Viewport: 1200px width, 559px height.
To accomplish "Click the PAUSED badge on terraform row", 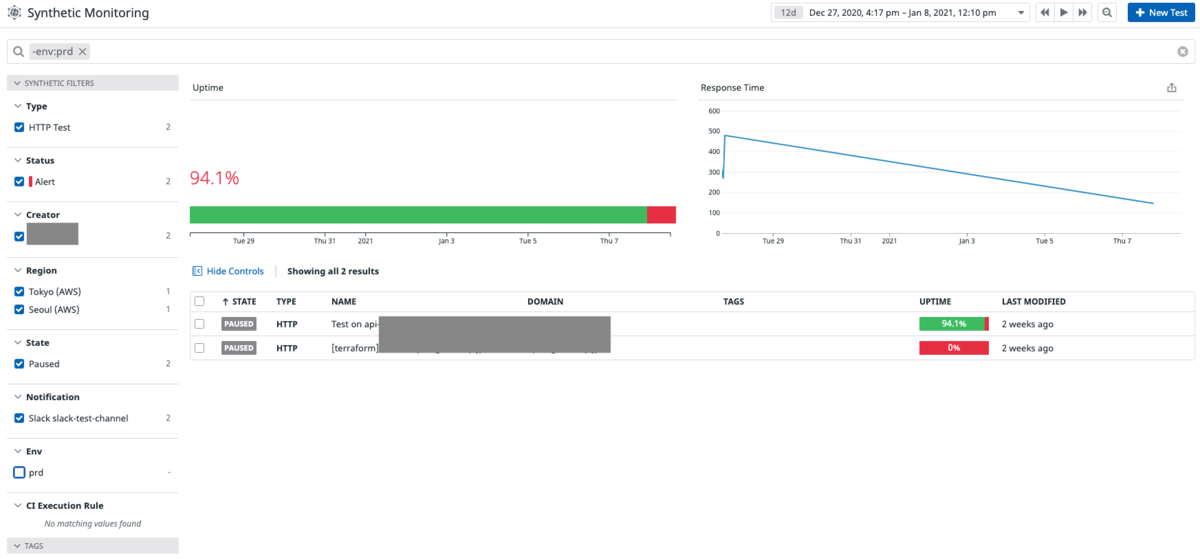I will click(x=239, y=348).
